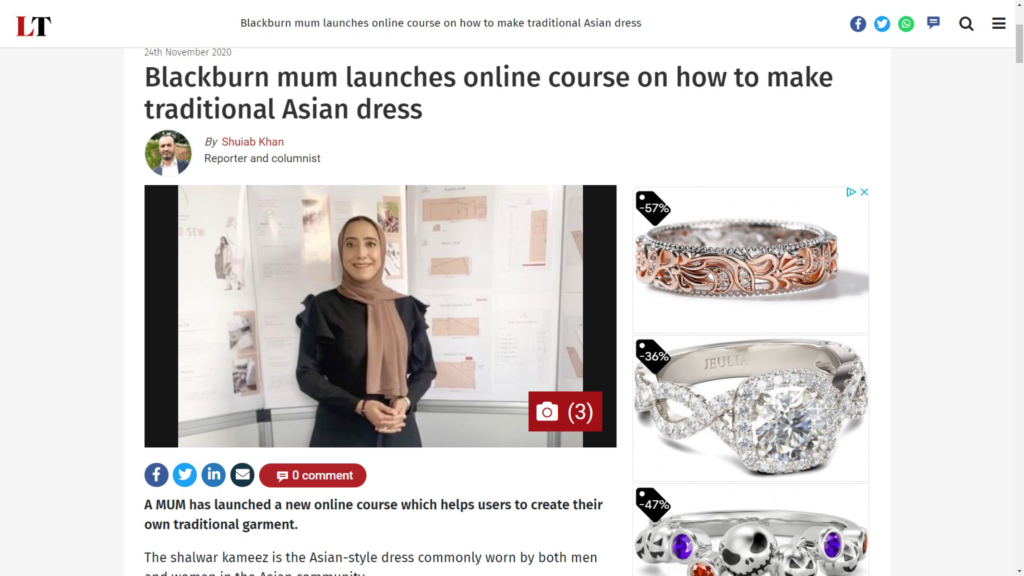This screenshot has width=1024, height=576.
Task: Share article on LinkedIn
Action: pyautogui.click(x=214, y=475)
